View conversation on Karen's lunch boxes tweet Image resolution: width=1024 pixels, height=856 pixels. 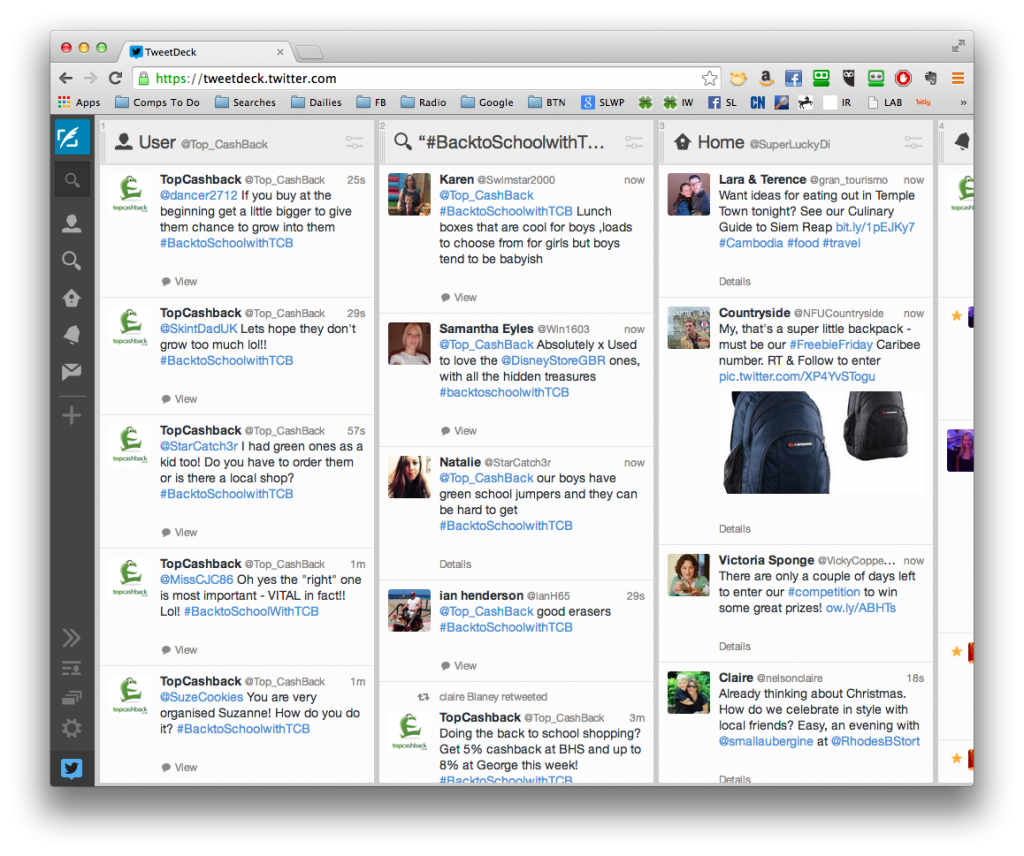tap(459, 297)
